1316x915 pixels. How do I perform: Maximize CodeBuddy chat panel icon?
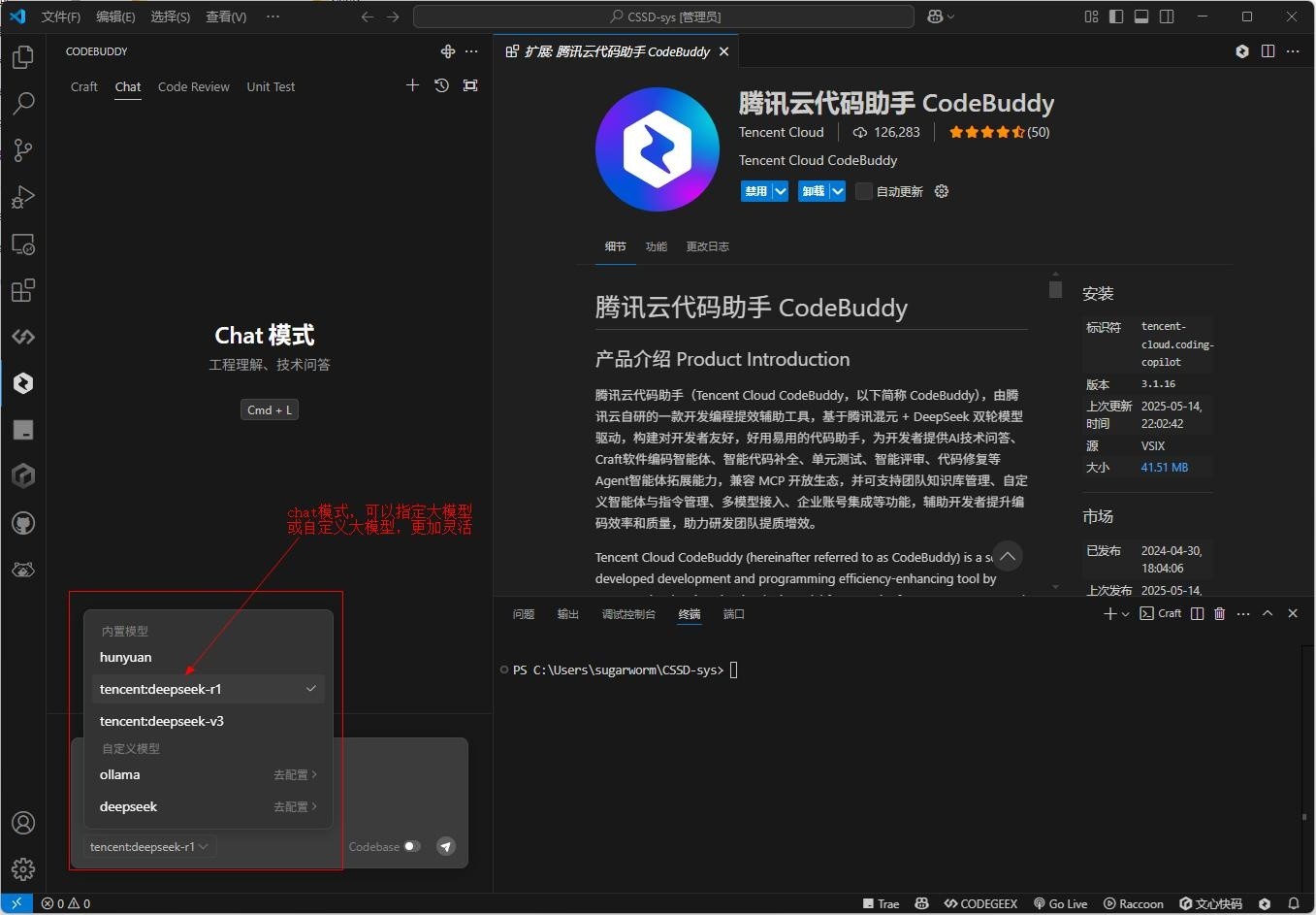pyautogui.click(x=470, y=85)
